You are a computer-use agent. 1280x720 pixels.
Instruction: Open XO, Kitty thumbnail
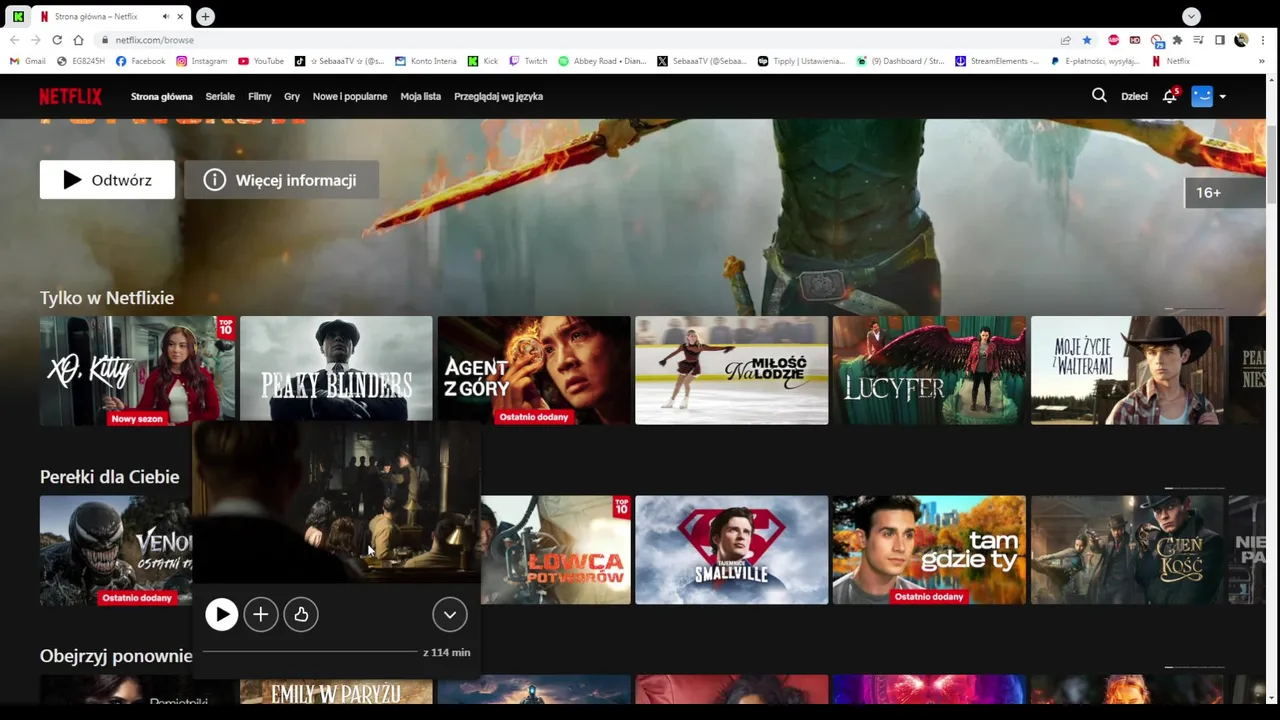click(137, 370)
